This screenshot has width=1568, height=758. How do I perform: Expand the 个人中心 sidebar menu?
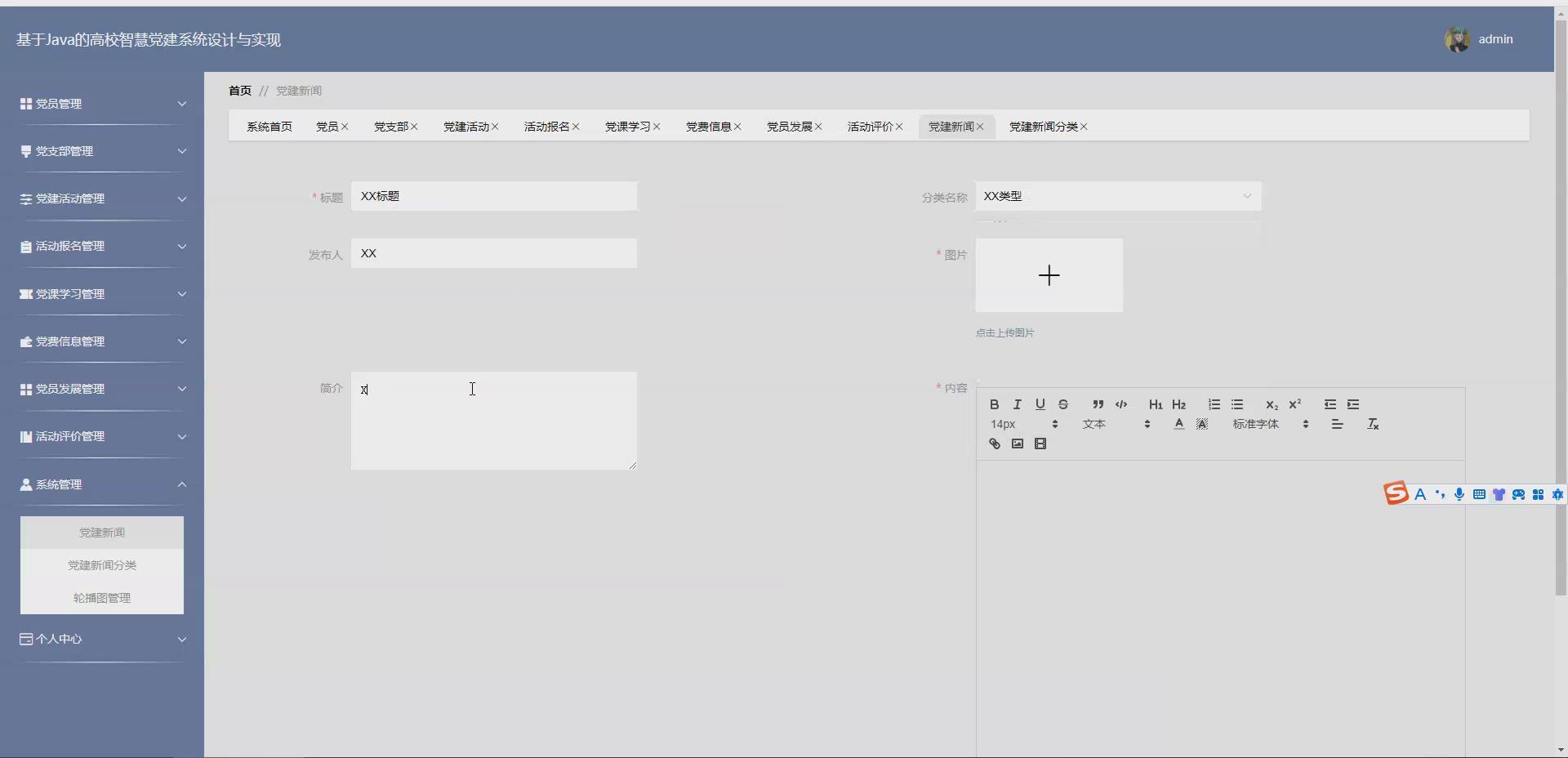click(x=102, y=639)
